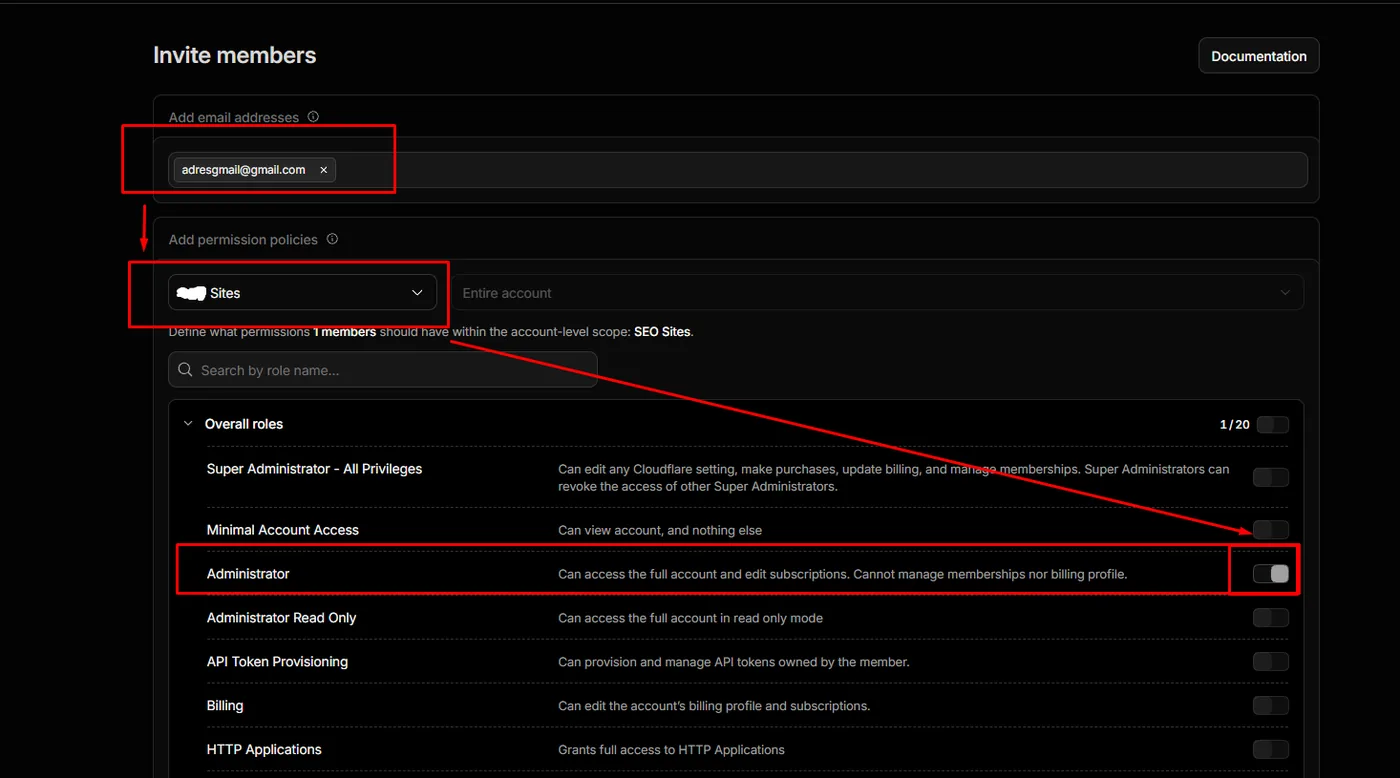1400x778 pixels.
Task: Click the Administrator role name
Action: coord(248,574)
